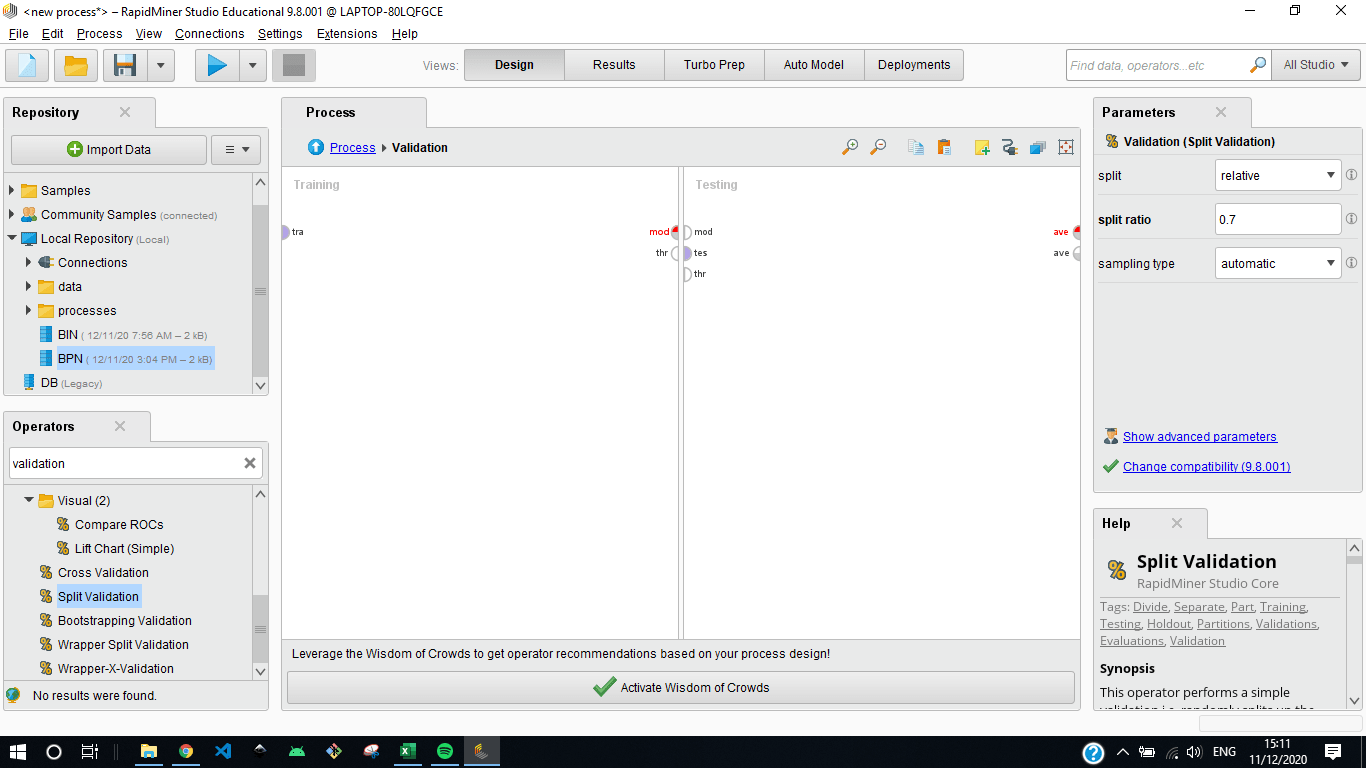Select the Cross Validation operator

coord(103,573)
